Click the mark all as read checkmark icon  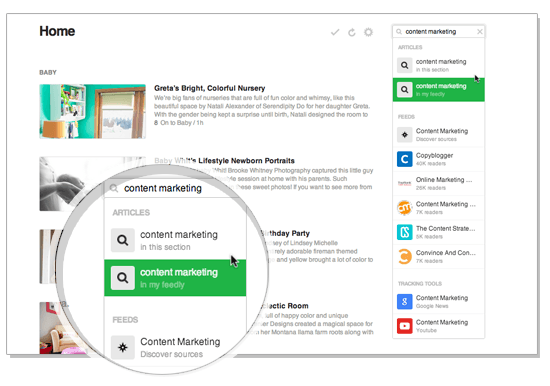[335, 32]
